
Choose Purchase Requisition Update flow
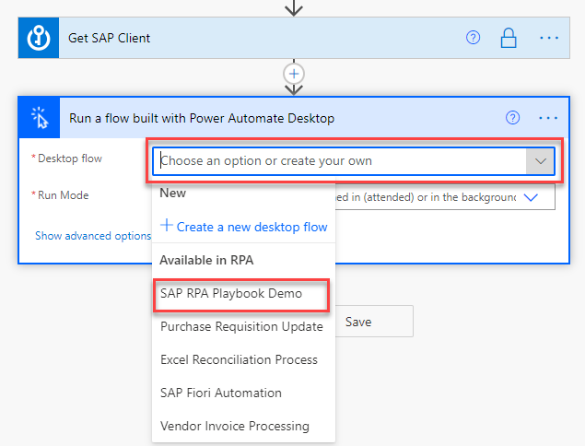pyautogui.click(x=241, y=327)
